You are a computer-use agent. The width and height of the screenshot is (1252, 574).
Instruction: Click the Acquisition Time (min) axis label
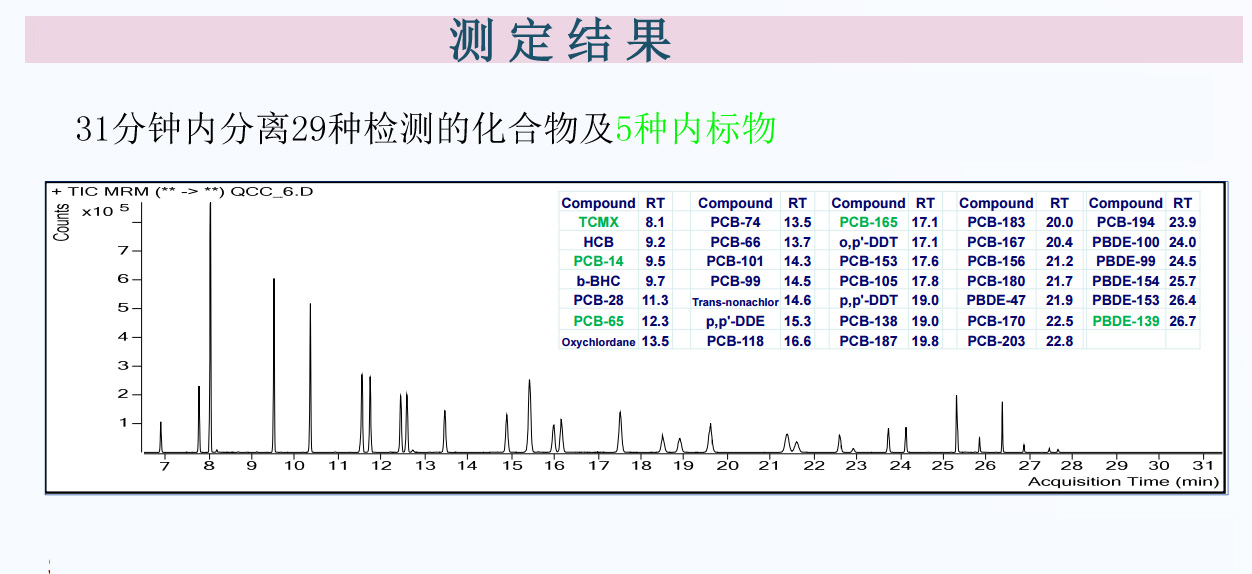pyautogui.click(x=1123, y=482)
